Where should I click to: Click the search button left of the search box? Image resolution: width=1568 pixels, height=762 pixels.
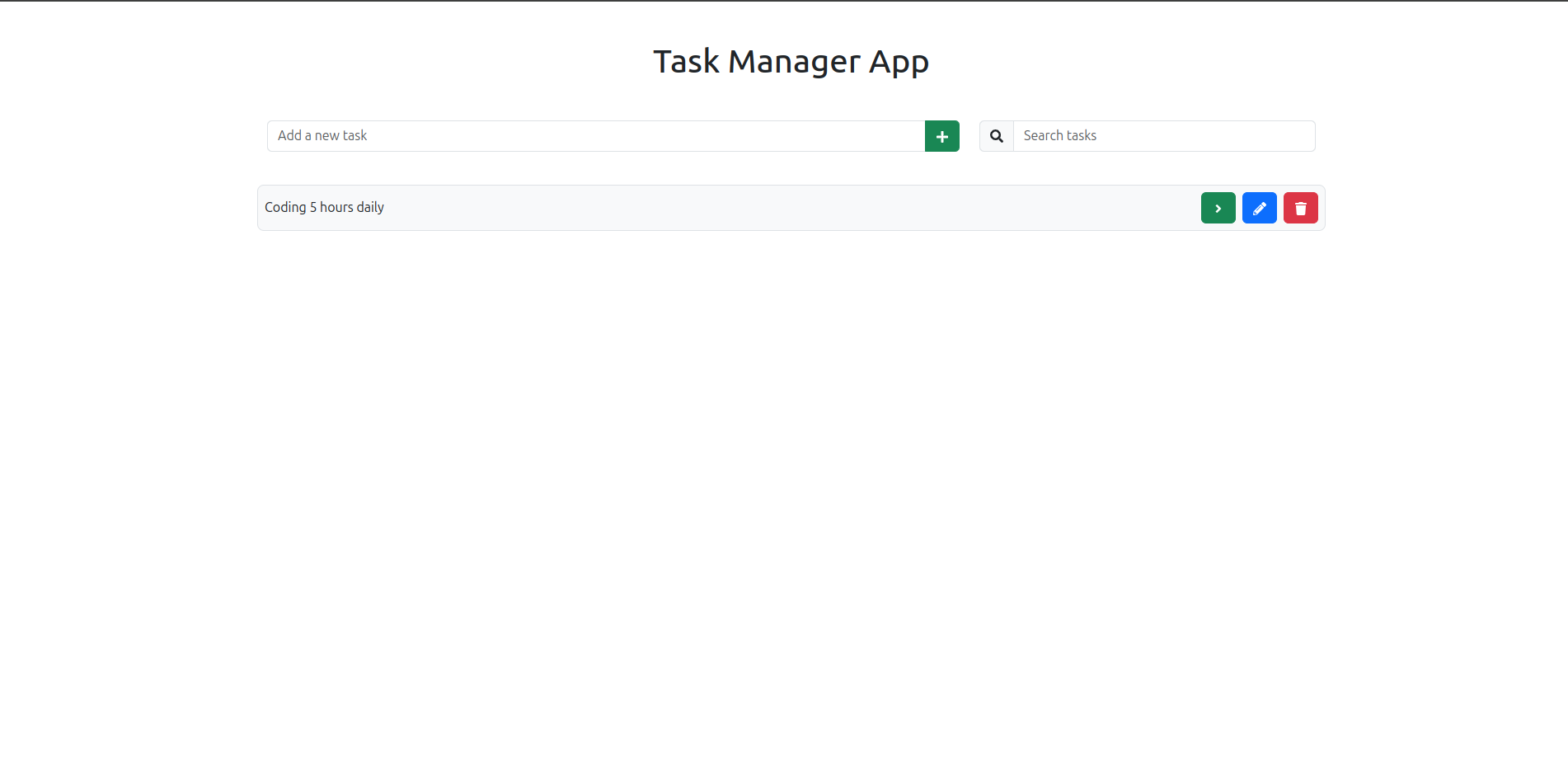[x=996, y=135]
